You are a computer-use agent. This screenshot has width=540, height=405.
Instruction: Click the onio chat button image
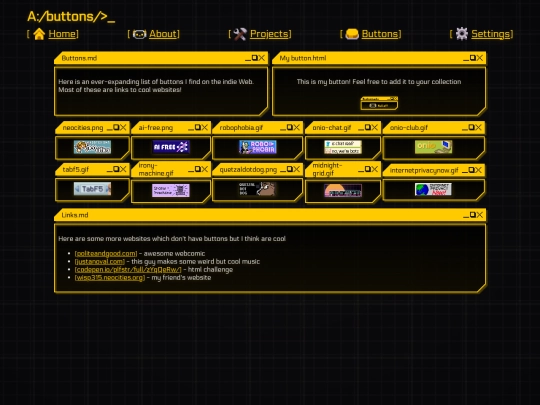pyautogui.click(x=343, y=147)
